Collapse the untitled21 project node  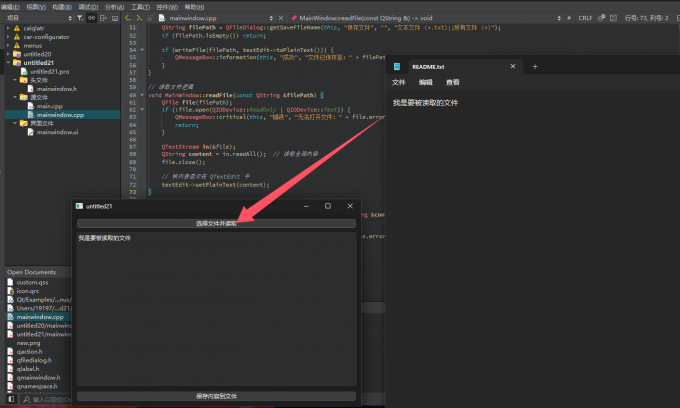click(x=8, y=63)
